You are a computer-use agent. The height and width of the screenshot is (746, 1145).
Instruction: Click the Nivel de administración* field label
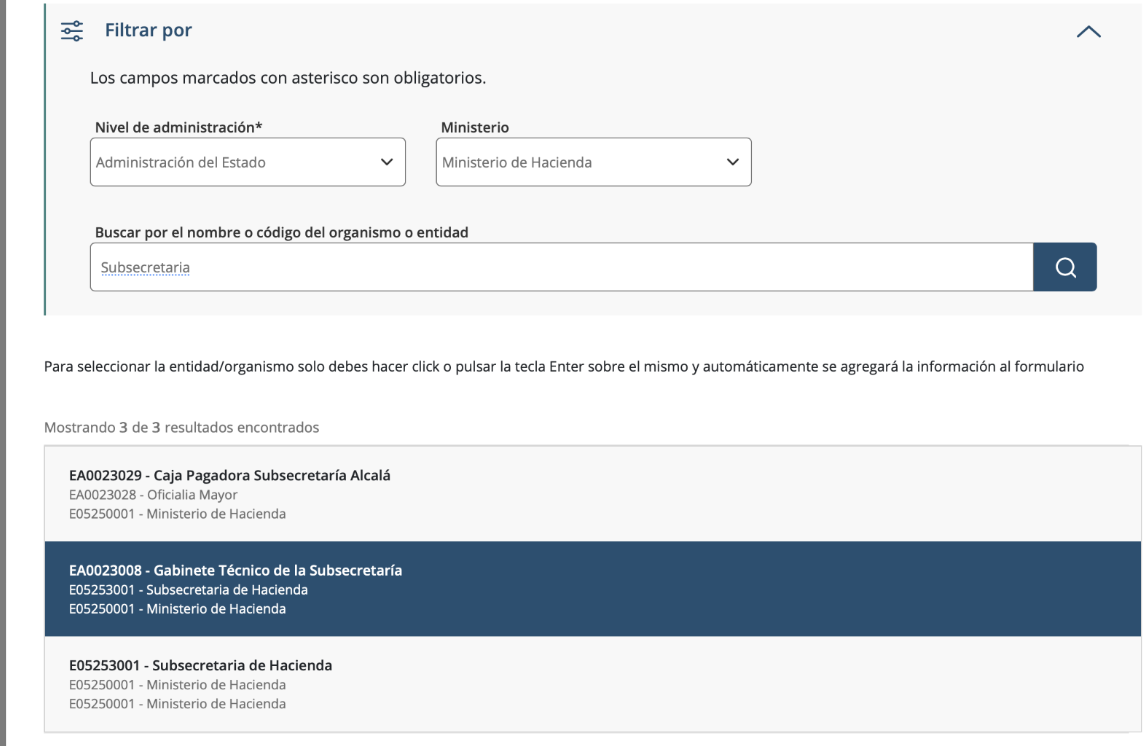coord(183,126)
